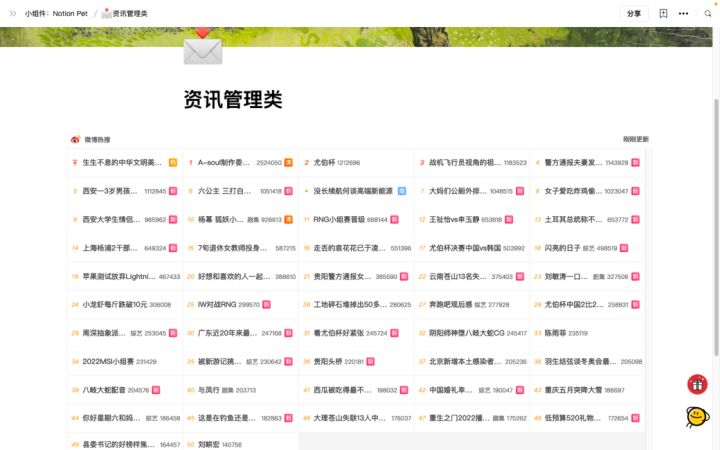Click the pink badge beside 闪亮的日子
720x450 pixels.
624,248
